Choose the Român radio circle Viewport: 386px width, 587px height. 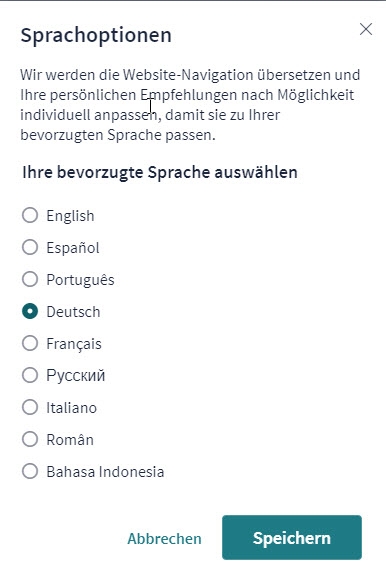click(30, 439)
